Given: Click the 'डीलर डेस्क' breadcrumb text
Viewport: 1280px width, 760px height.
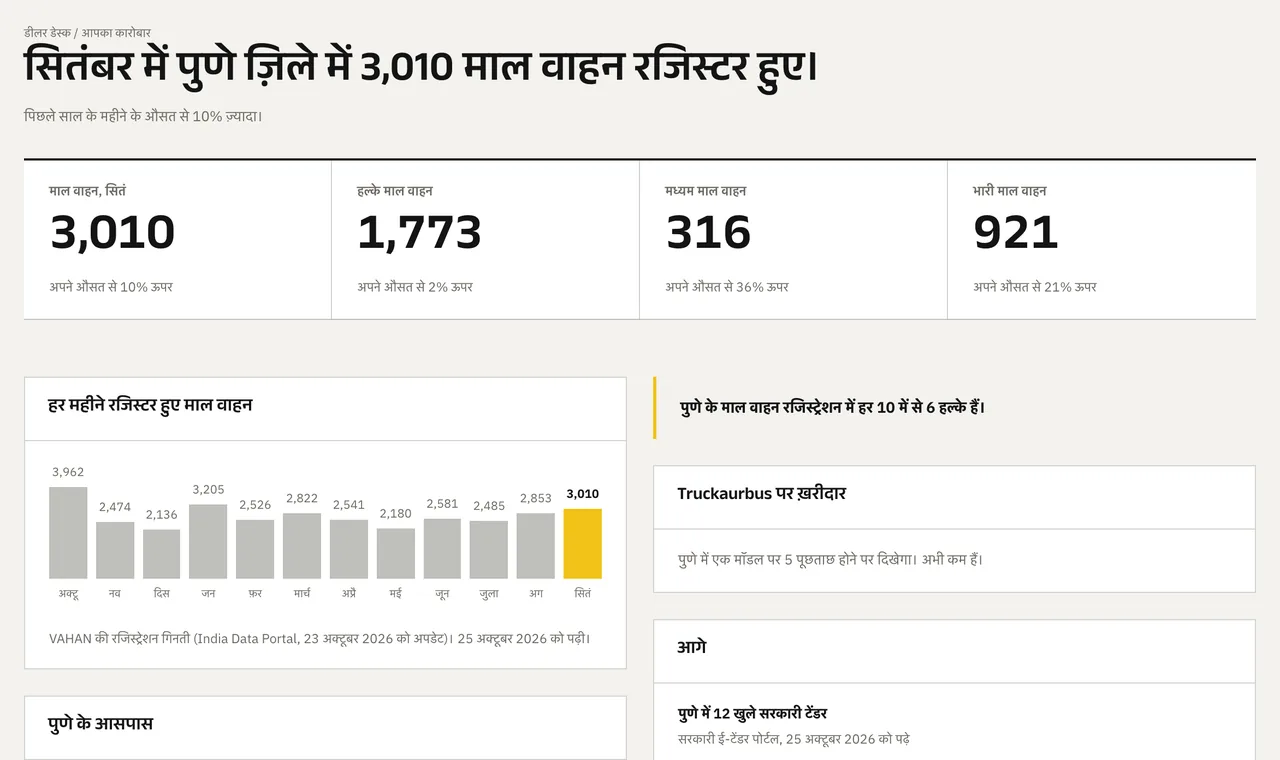Looking at the screenshot, I should [x=47, y=33].
